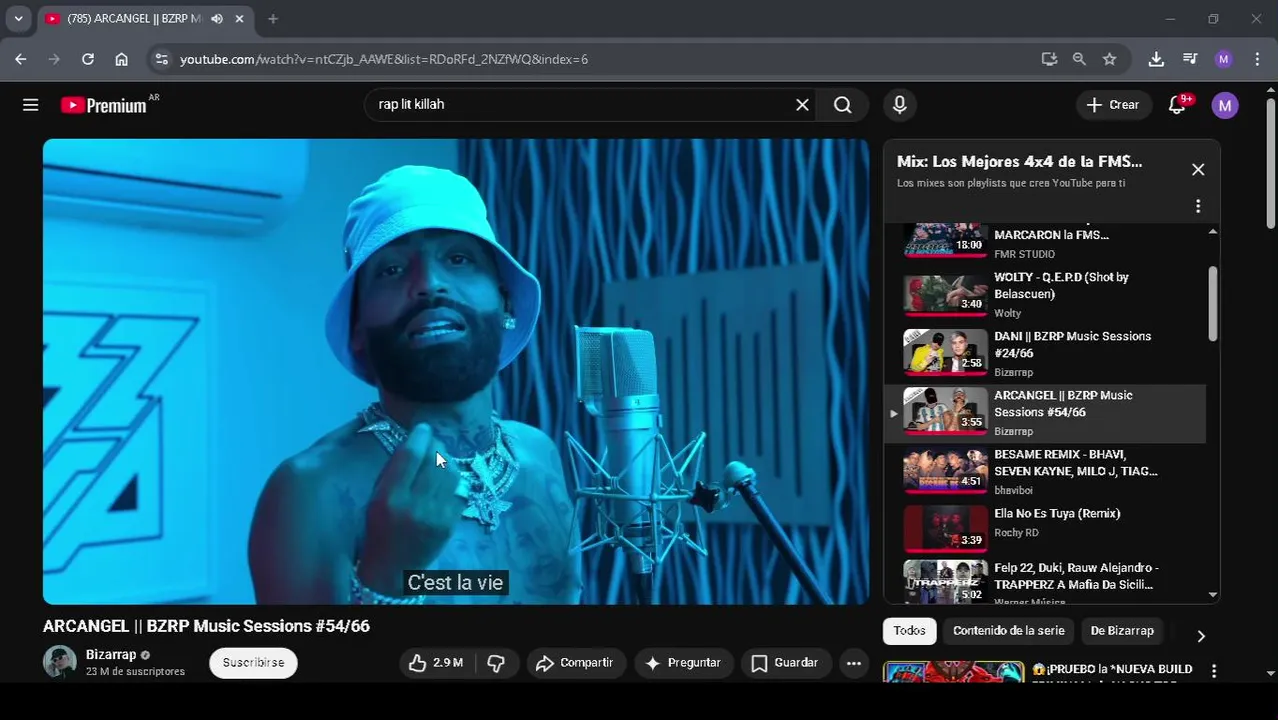The width and height of the screenshot is (1278, 720).
Task: Subscribe to Bizarrap with Suscribirse
Action: pos(253,663)
